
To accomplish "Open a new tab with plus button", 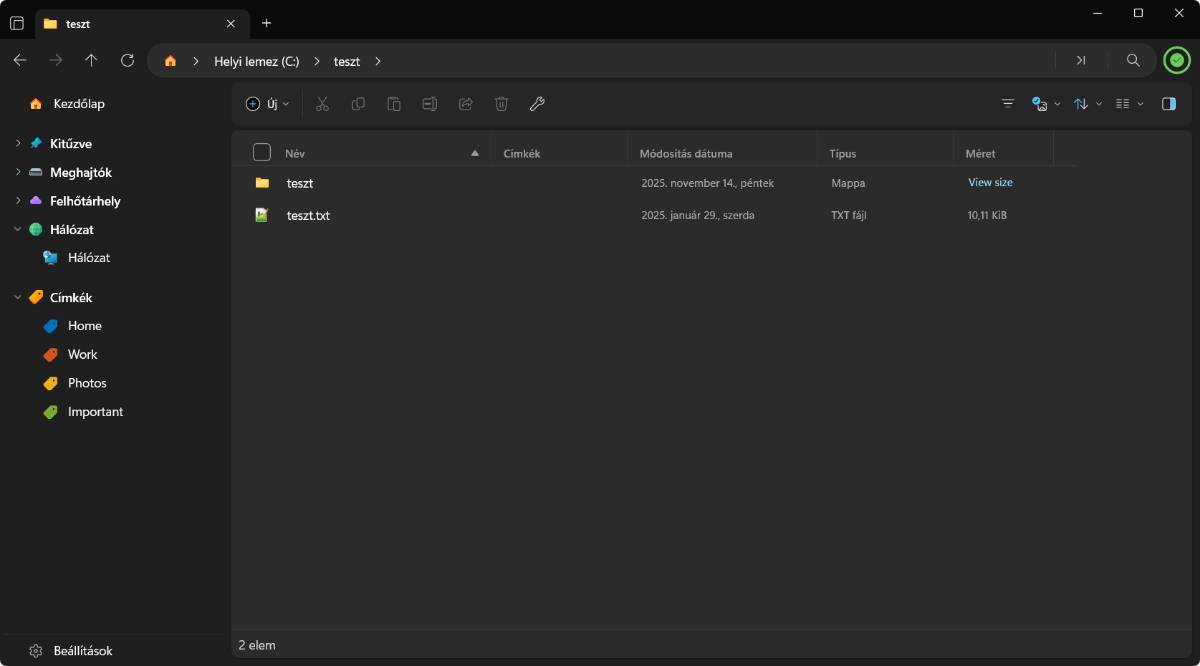I will pos(266,23).
